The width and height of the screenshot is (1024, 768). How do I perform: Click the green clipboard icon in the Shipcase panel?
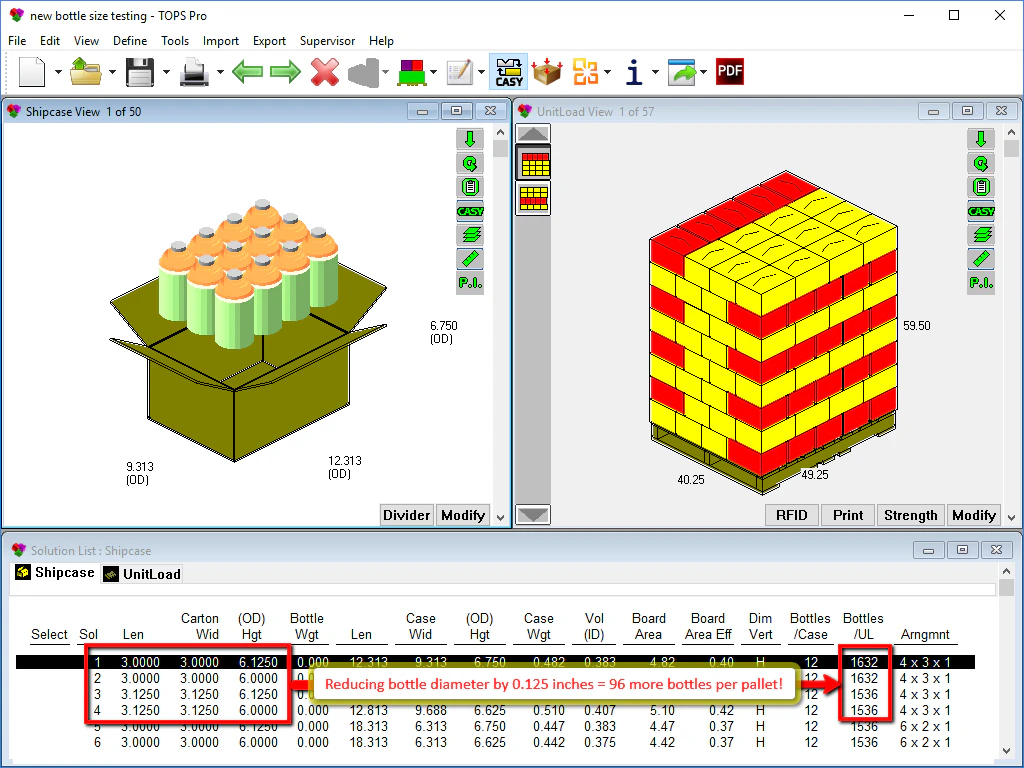[470, 187]
